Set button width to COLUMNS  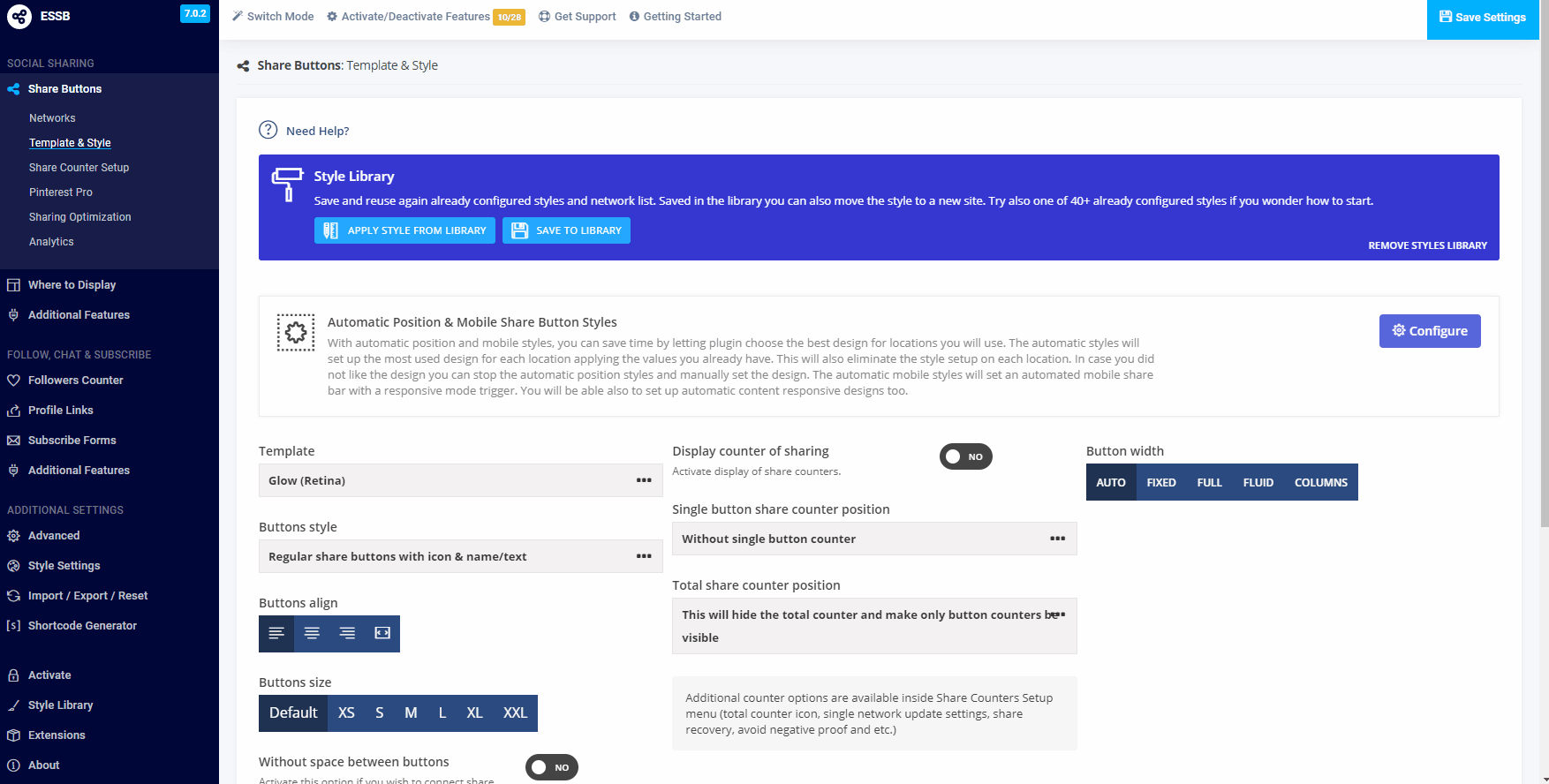[1320, 483]
